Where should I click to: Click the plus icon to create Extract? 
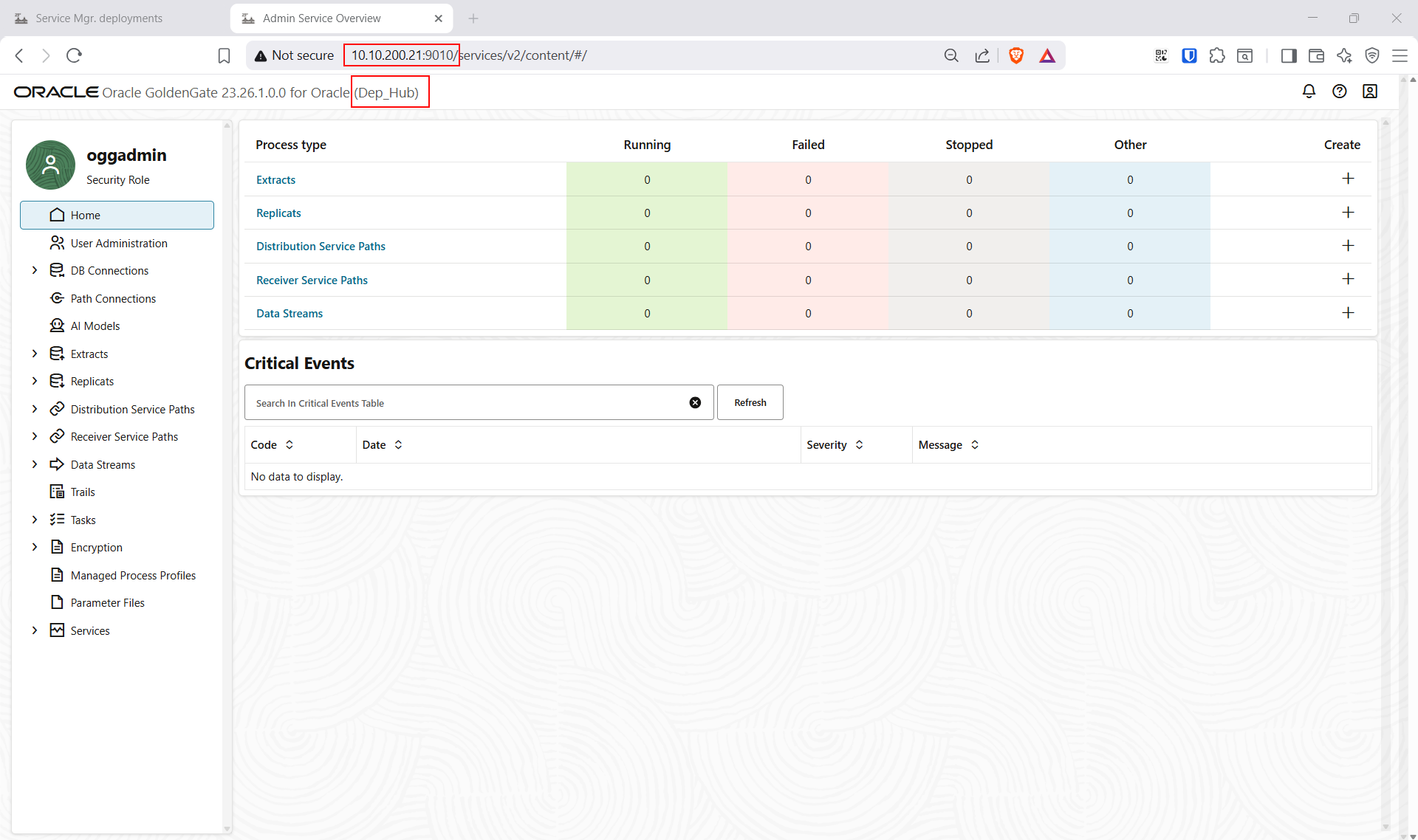pyautogui.click(x=1348, y=179)
